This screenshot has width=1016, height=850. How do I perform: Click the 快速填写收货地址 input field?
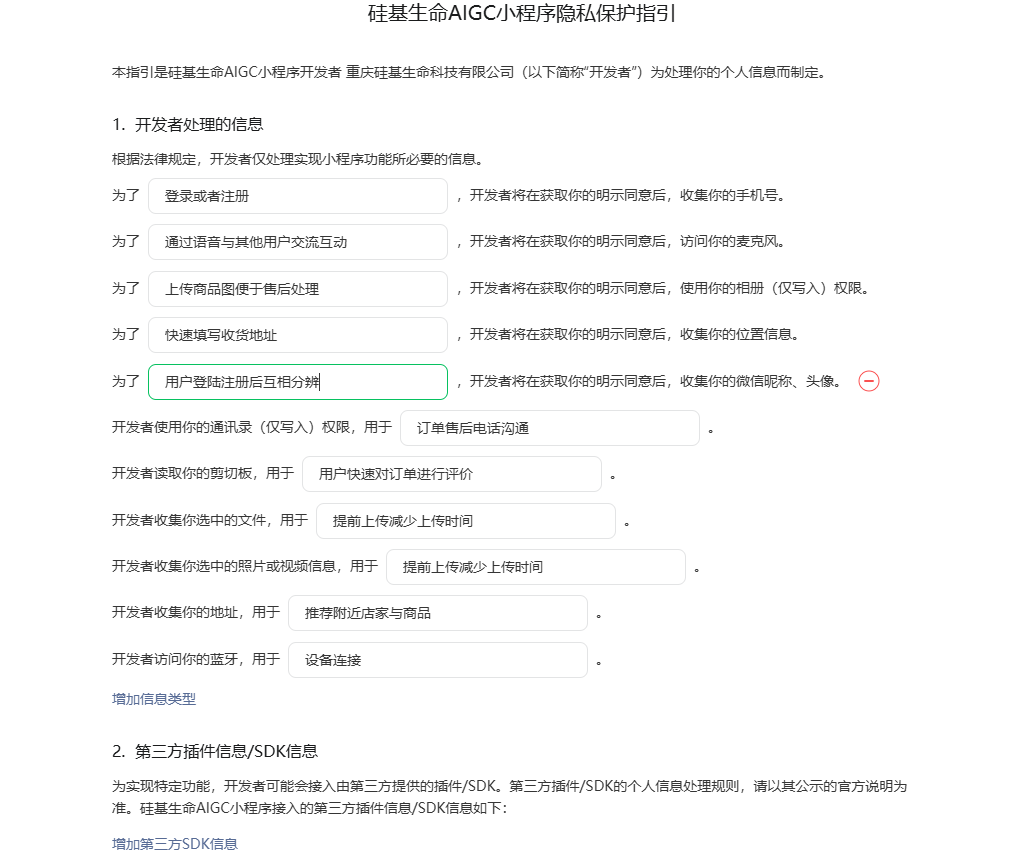(x=297, y=334)
